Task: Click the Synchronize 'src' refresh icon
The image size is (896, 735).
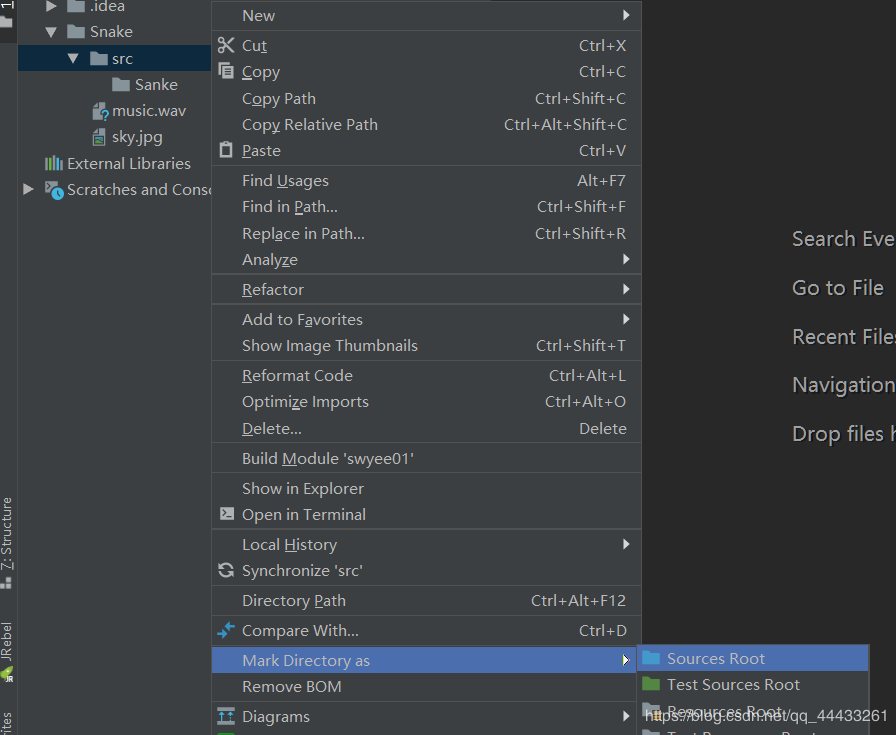Action: point(225,570)
